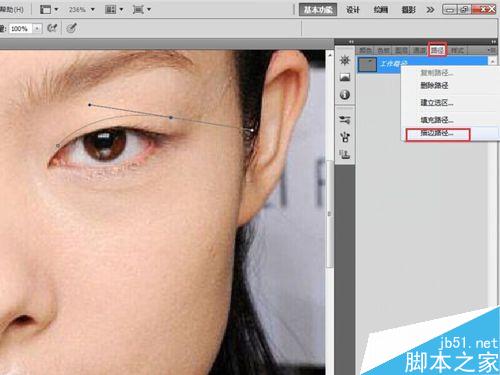
Task: Open the Navigator panel wheel icon
Action: 345,60
